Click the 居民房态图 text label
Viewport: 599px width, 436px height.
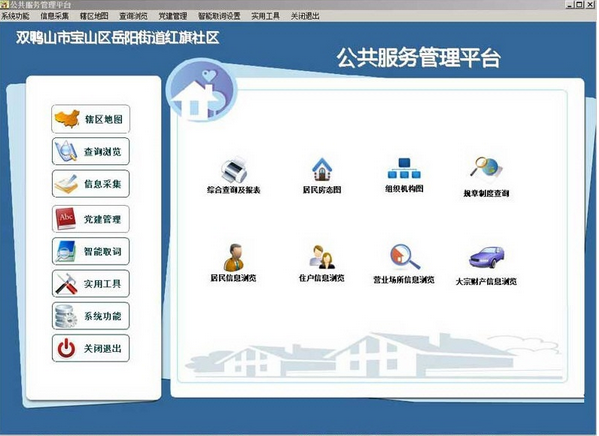pyautogui.click(x=322, y=190)
